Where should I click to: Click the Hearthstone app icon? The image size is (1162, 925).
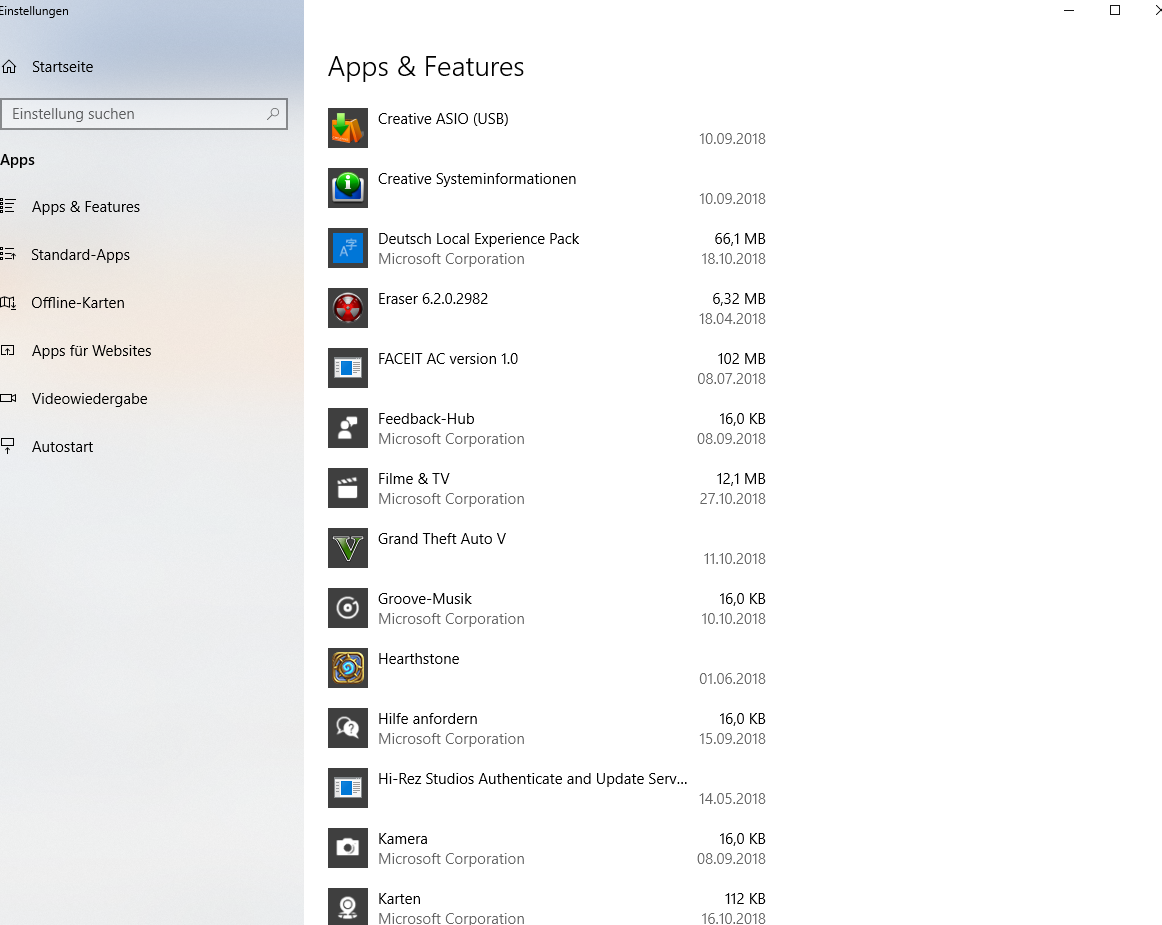click(348, 668)
